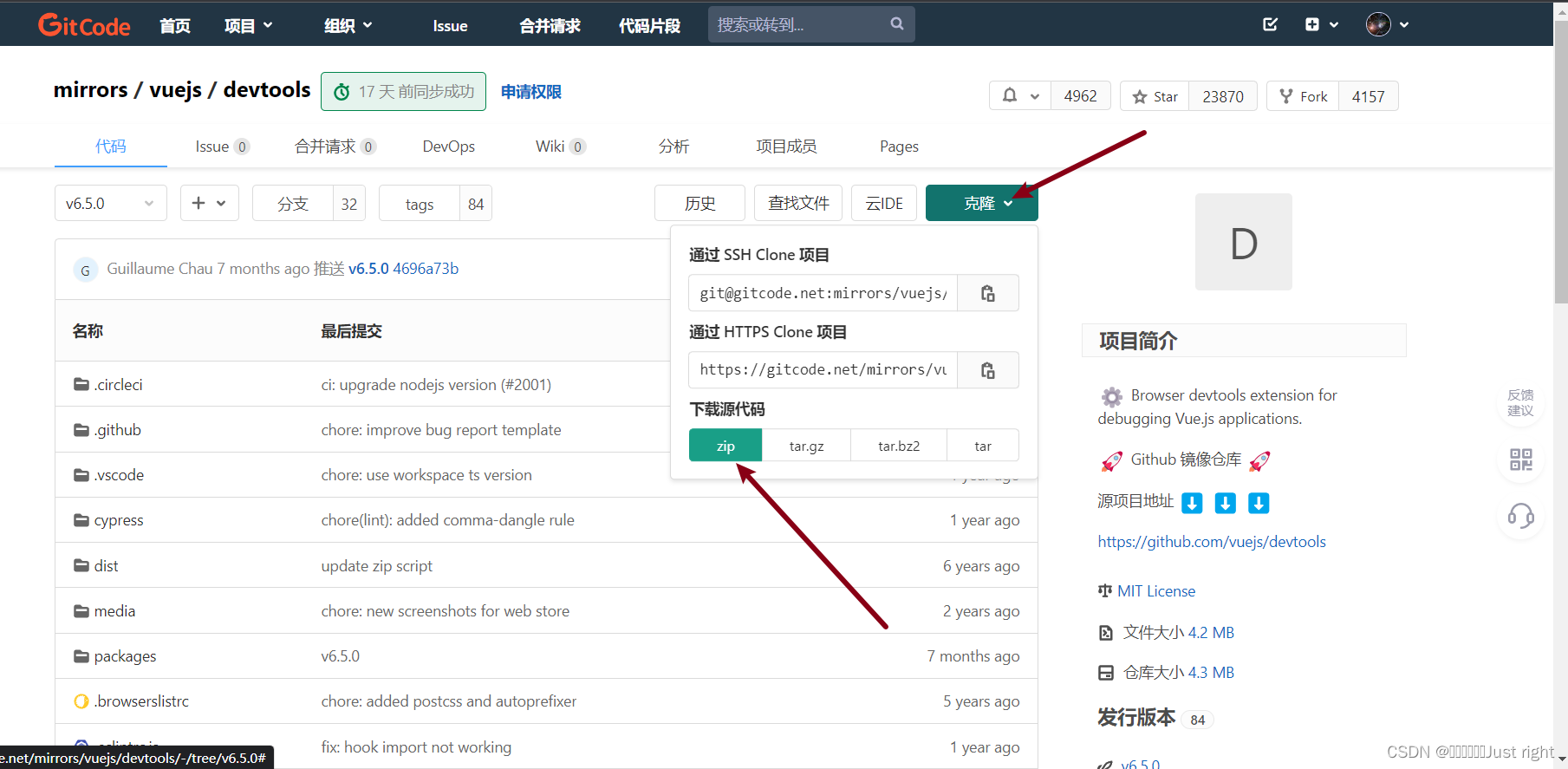Open the GitCode logo homepage

pyautogui.click(x=84, y=25)
